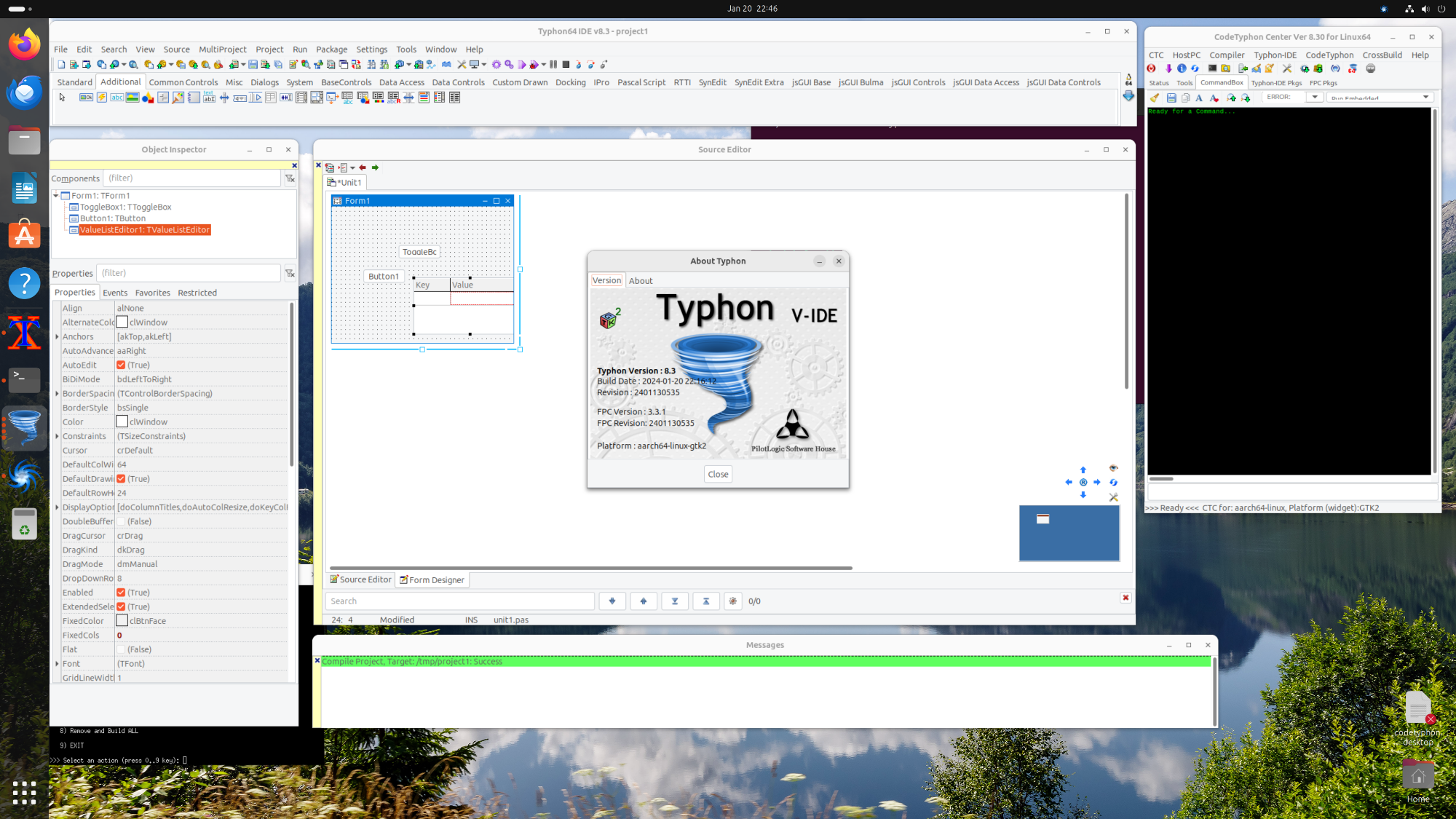Screen dimensions: 1456x819
Task: Switch to the Common Controls palette tab
Action: tap(183, 82)
